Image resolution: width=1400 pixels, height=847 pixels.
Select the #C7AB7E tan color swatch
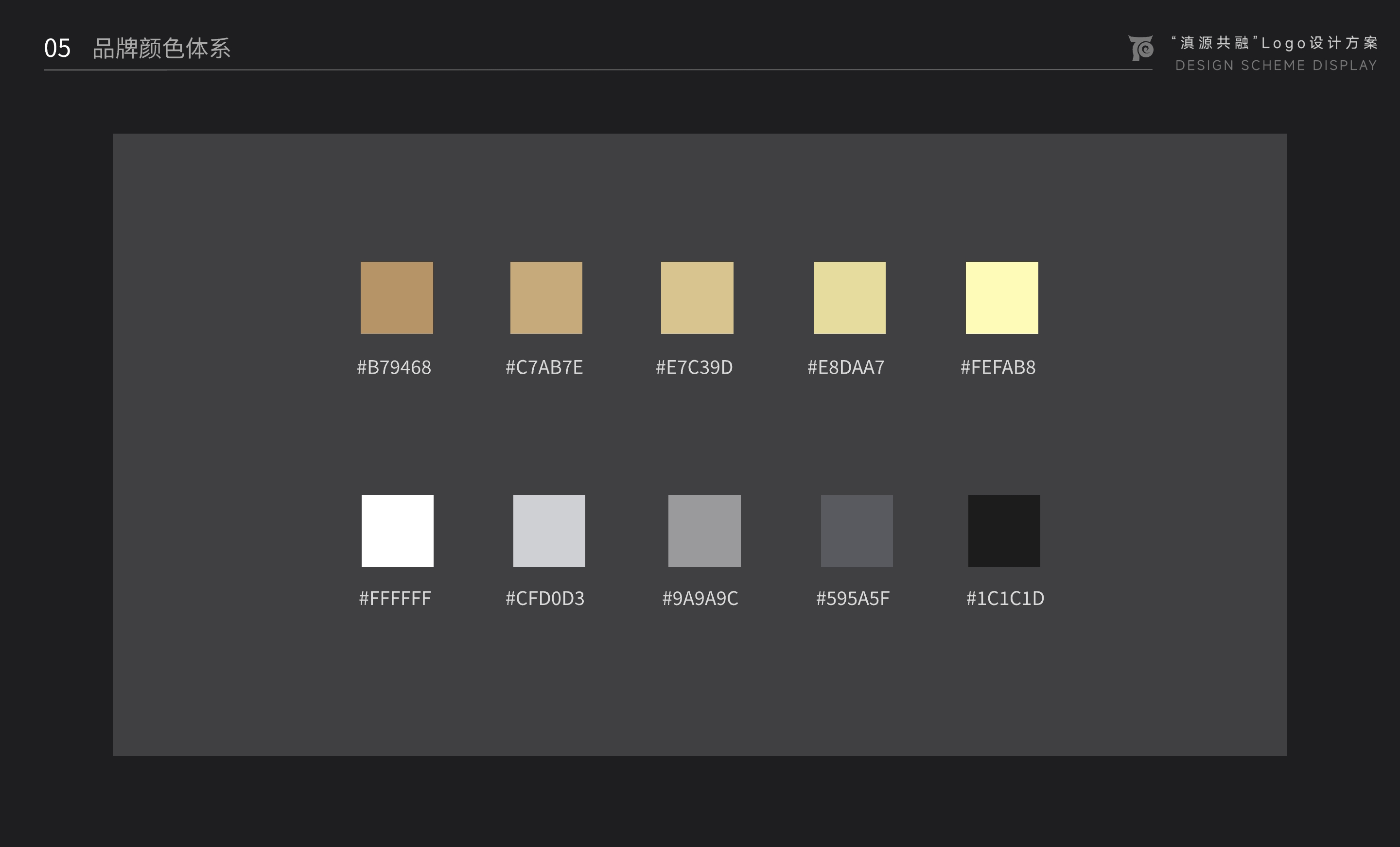(x=546, y=298)
